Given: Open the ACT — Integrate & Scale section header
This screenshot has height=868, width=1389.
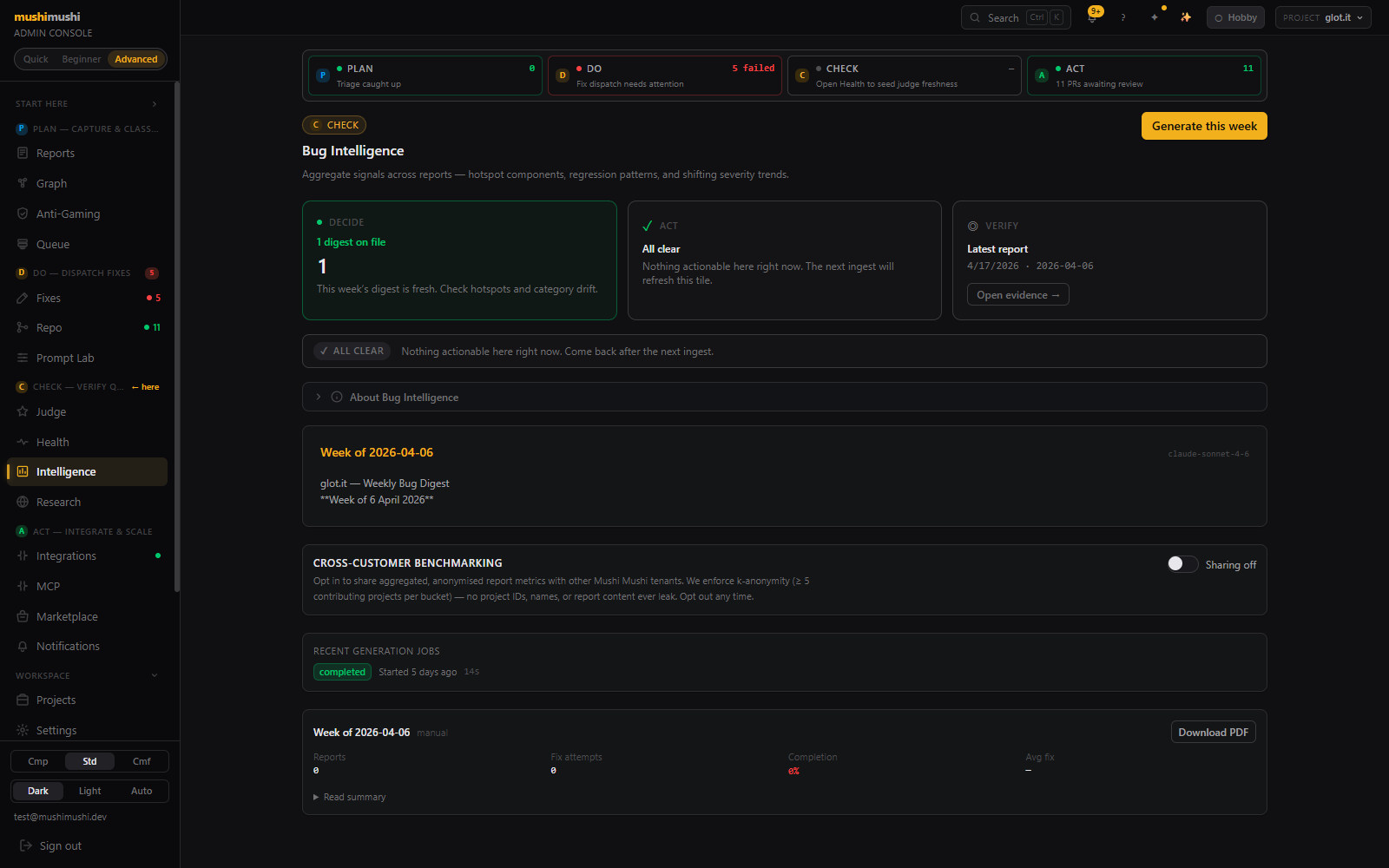Looking at the screenshot, I should pos(87,531).
